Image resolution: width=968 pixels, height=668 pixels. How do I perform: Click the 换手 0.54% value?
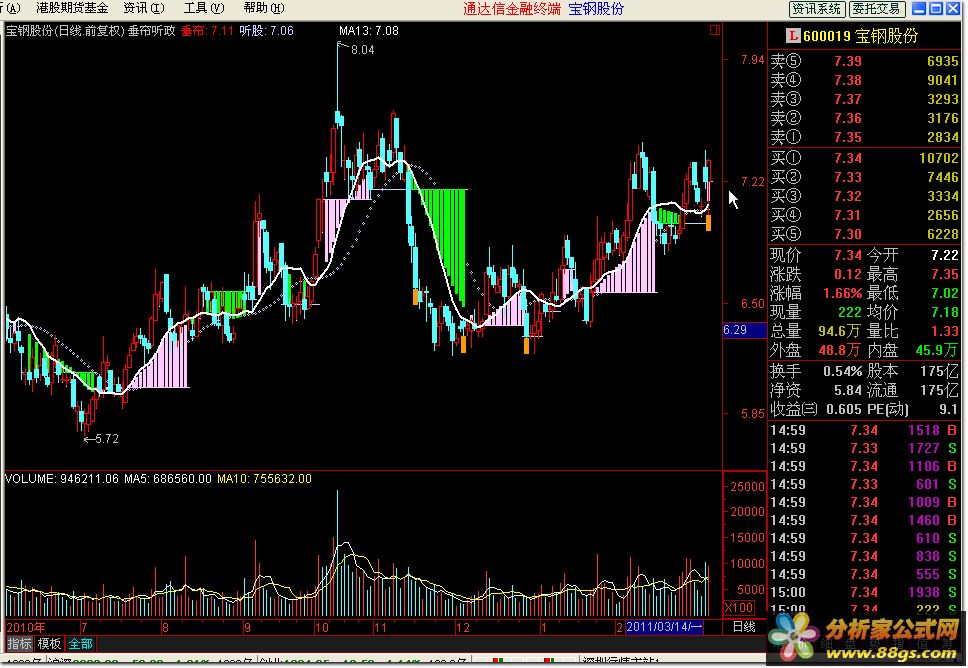pyautogui.click(x=843, y=372)
